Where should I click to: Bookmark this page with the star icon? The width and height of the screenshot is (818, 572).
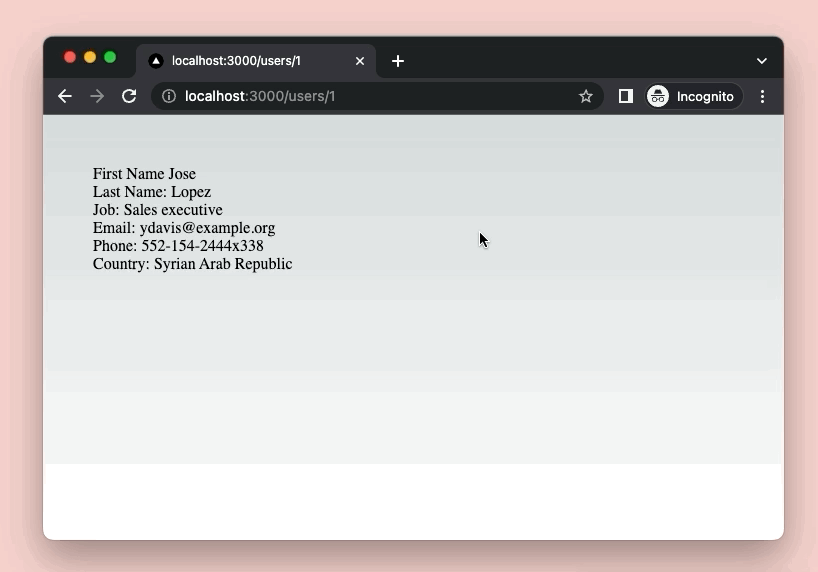pos(585,96)
